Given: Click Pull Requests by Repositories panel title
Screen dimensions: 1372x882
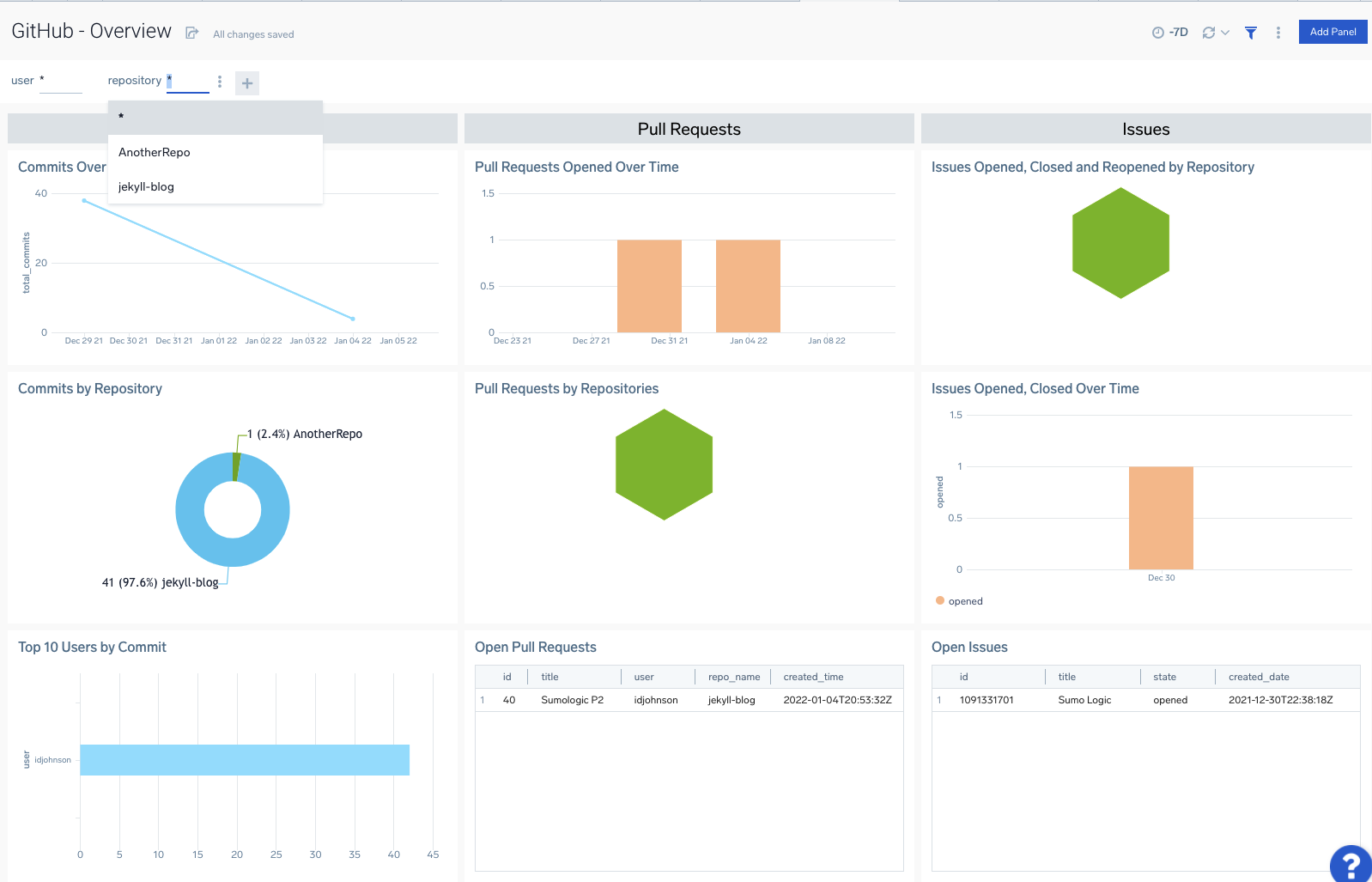Looking at the screenshot, I should point(567,388).
